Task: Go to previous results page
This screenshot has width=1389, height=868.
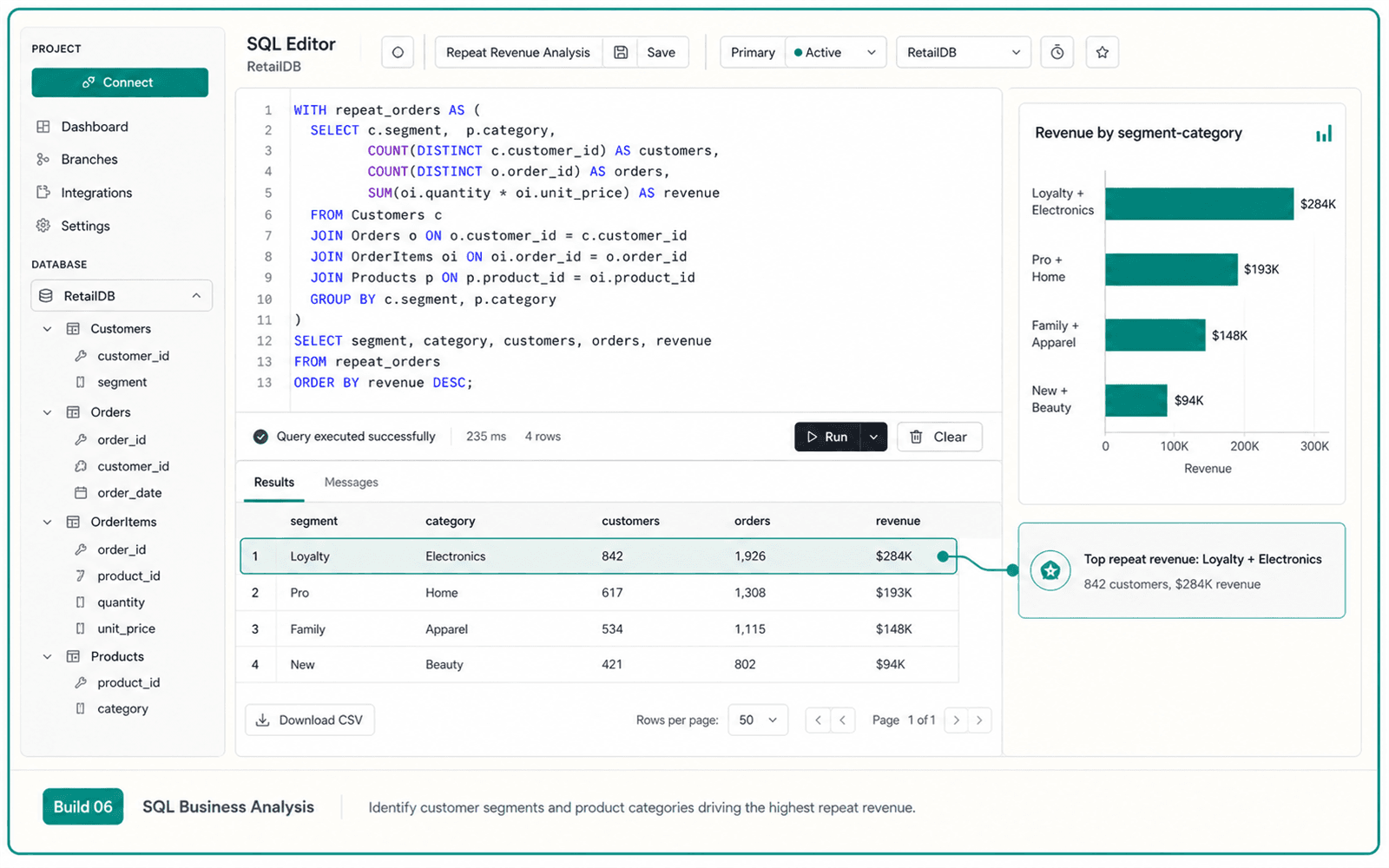Action: coord(842,720)
